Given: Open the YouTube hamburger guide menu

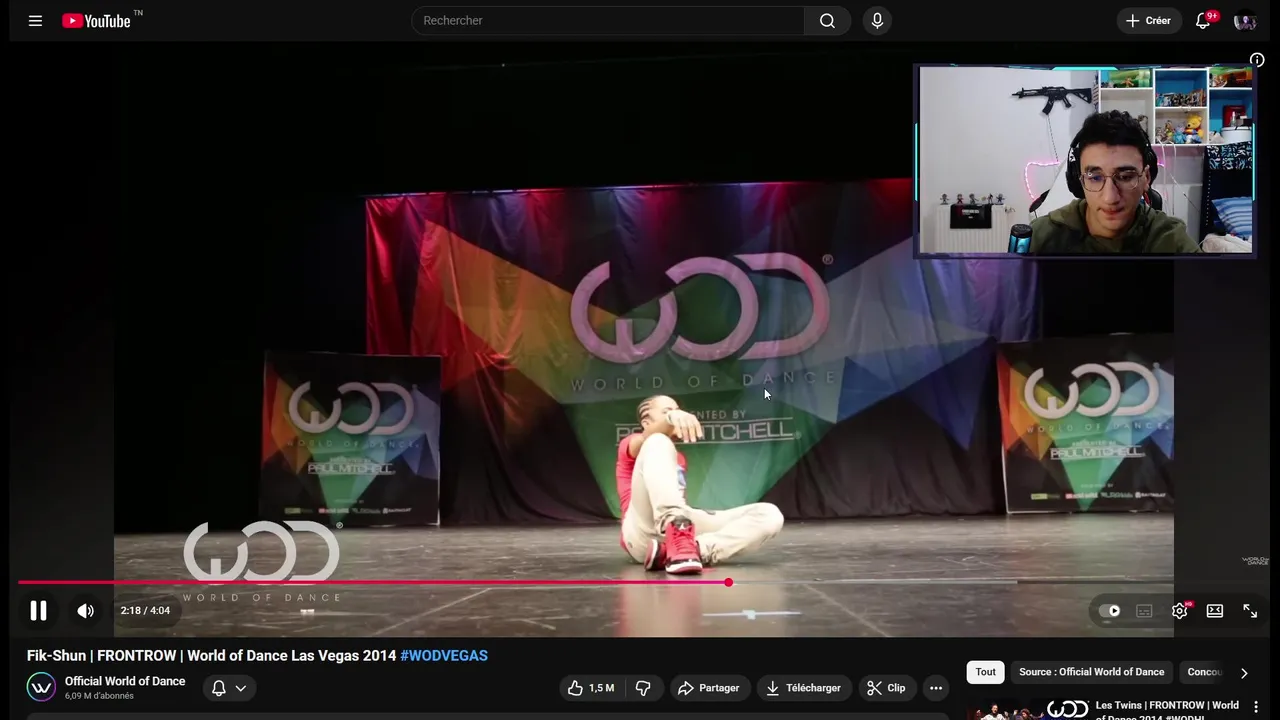Looking at the screenshot, I should (35, 20).
